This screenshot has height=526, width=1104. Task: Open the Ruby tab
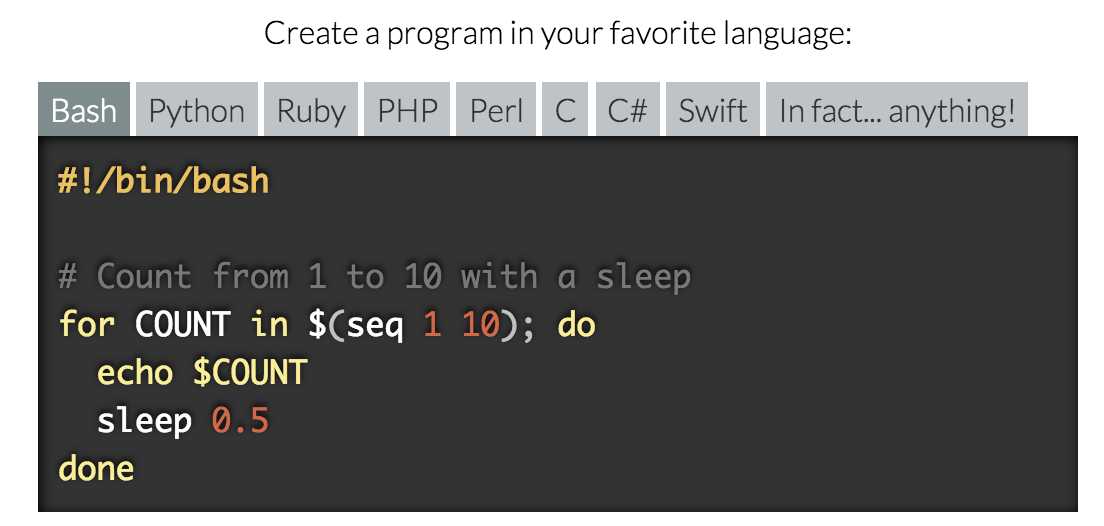pyautogui.click(x=311, y=109)
